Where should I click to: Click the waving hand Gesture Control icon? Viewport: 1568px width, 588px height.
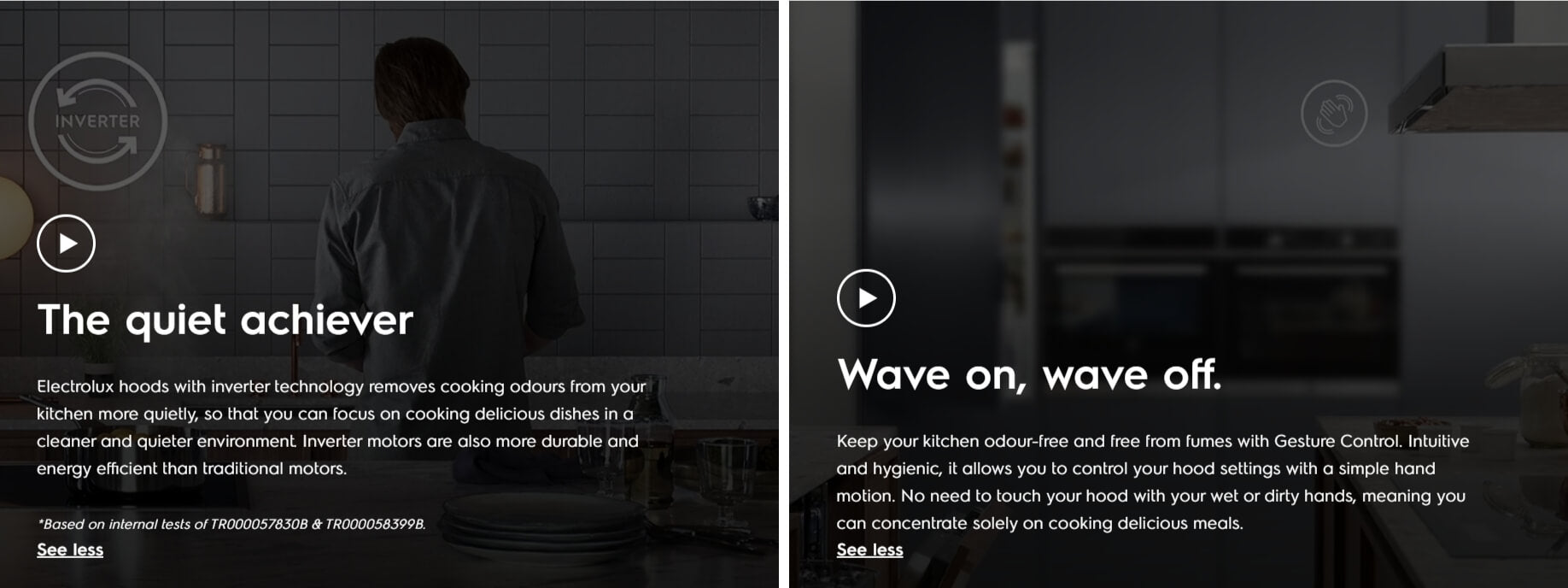[x=1334, y=113]
